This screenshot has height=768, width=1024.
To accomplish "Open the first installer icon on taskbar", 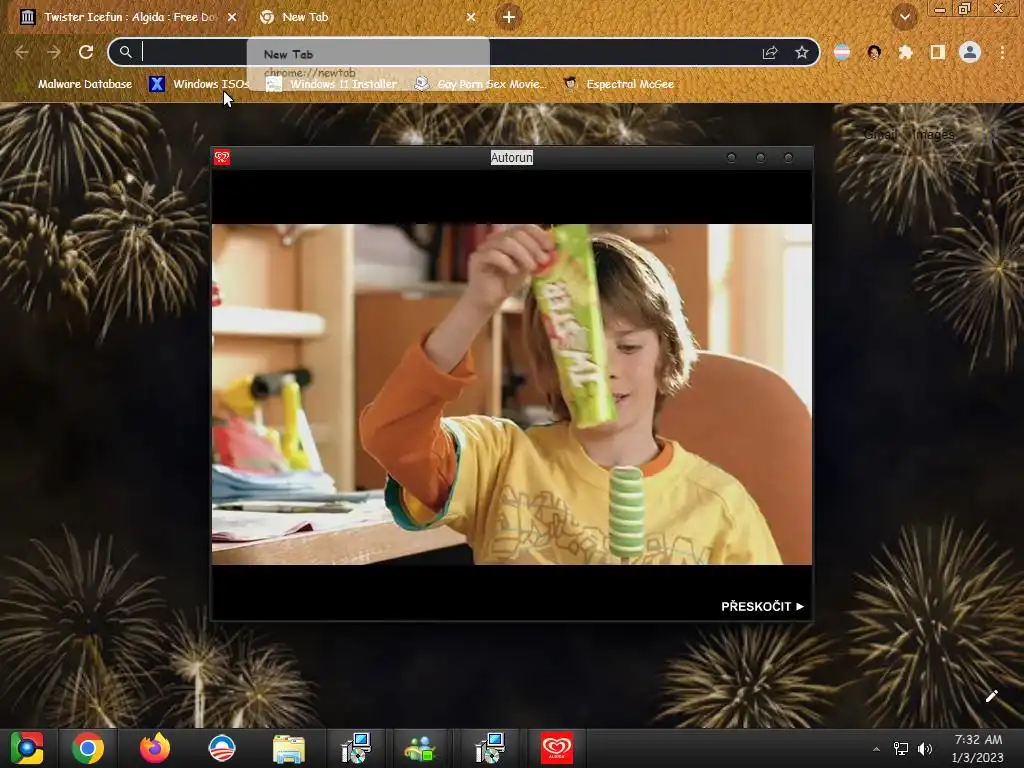I will pos(356,748).
